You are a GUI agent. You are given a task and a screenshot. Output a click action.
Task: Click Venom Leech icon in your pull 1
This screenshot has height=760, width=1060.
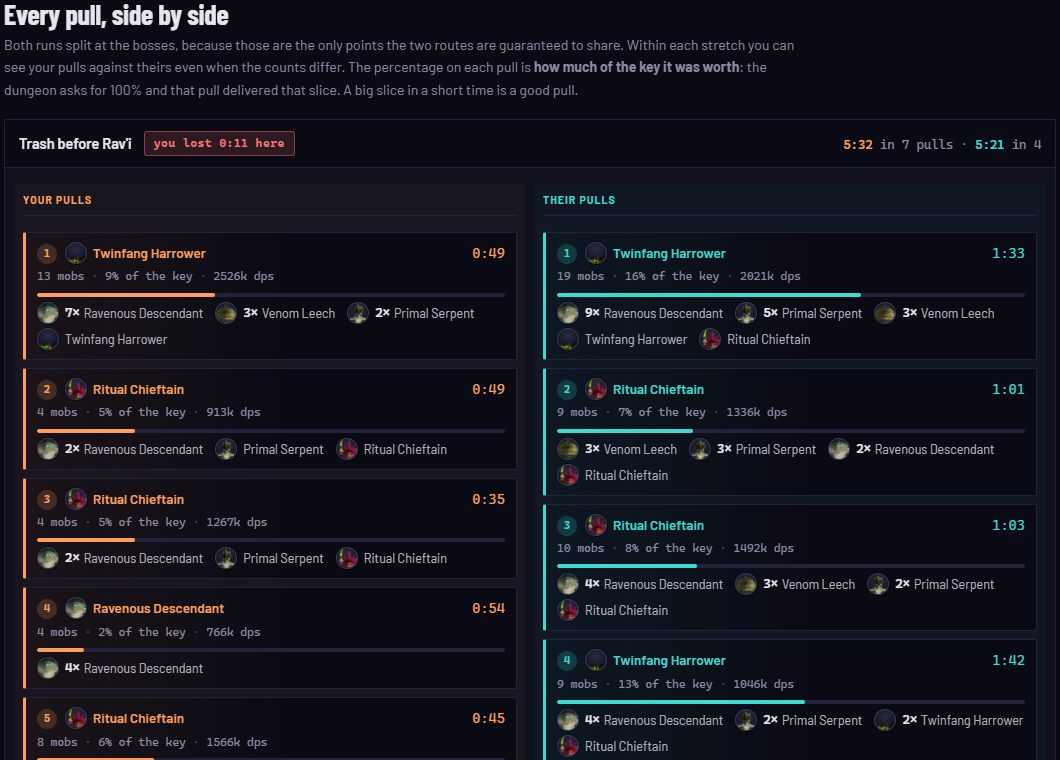[x=226, y=313]
